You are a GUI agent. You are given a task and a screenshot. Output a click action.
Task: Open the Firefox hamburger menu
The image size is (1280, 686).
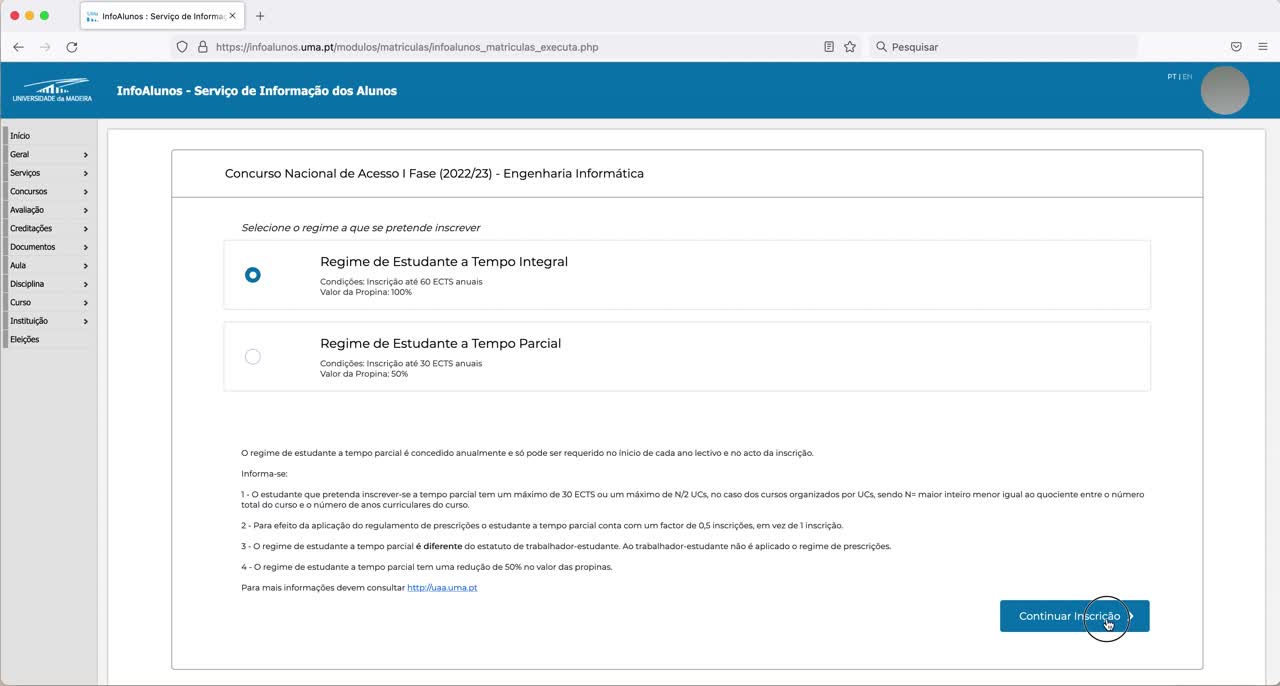click(x=1263, y=47)
